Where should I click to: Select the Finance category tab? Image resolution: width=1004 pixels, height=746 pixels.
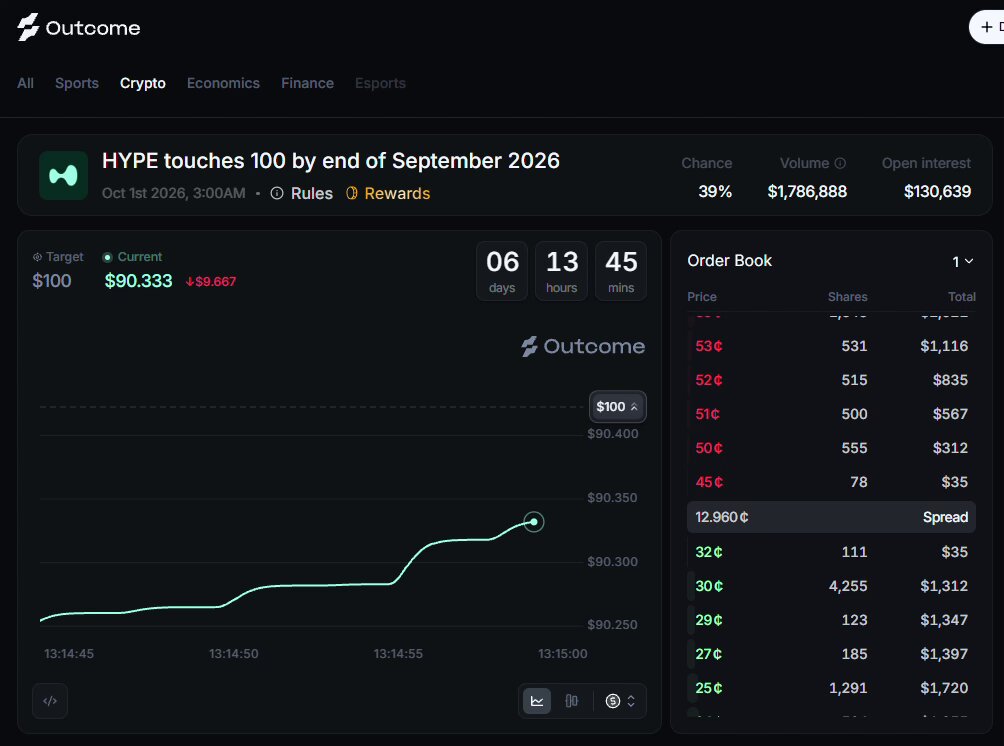click(307, 83)
